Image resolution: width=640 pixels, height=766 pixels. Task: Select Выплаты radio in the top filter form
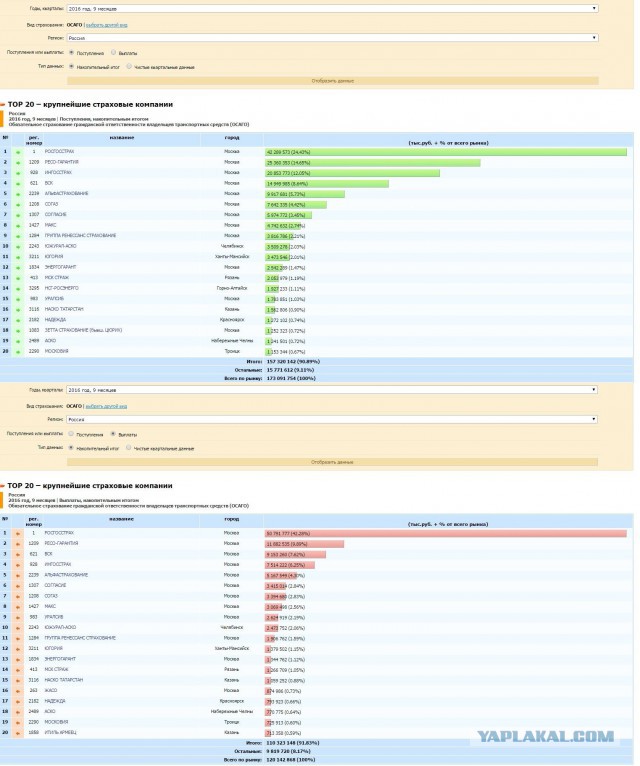(113, 52)
